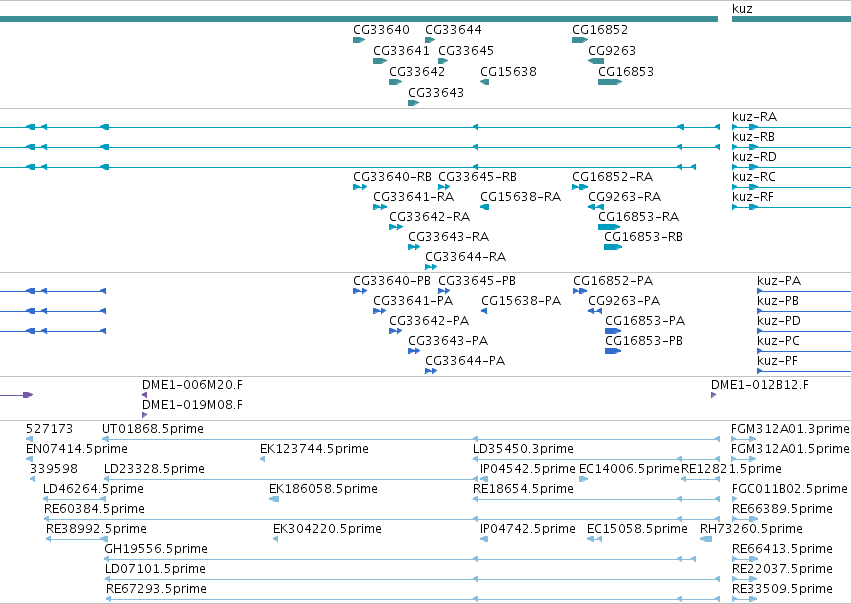Viewport: 851px width, 604px height.
Task: Click the CG33644-RA transcript arrows
Action: coord(431,267)
